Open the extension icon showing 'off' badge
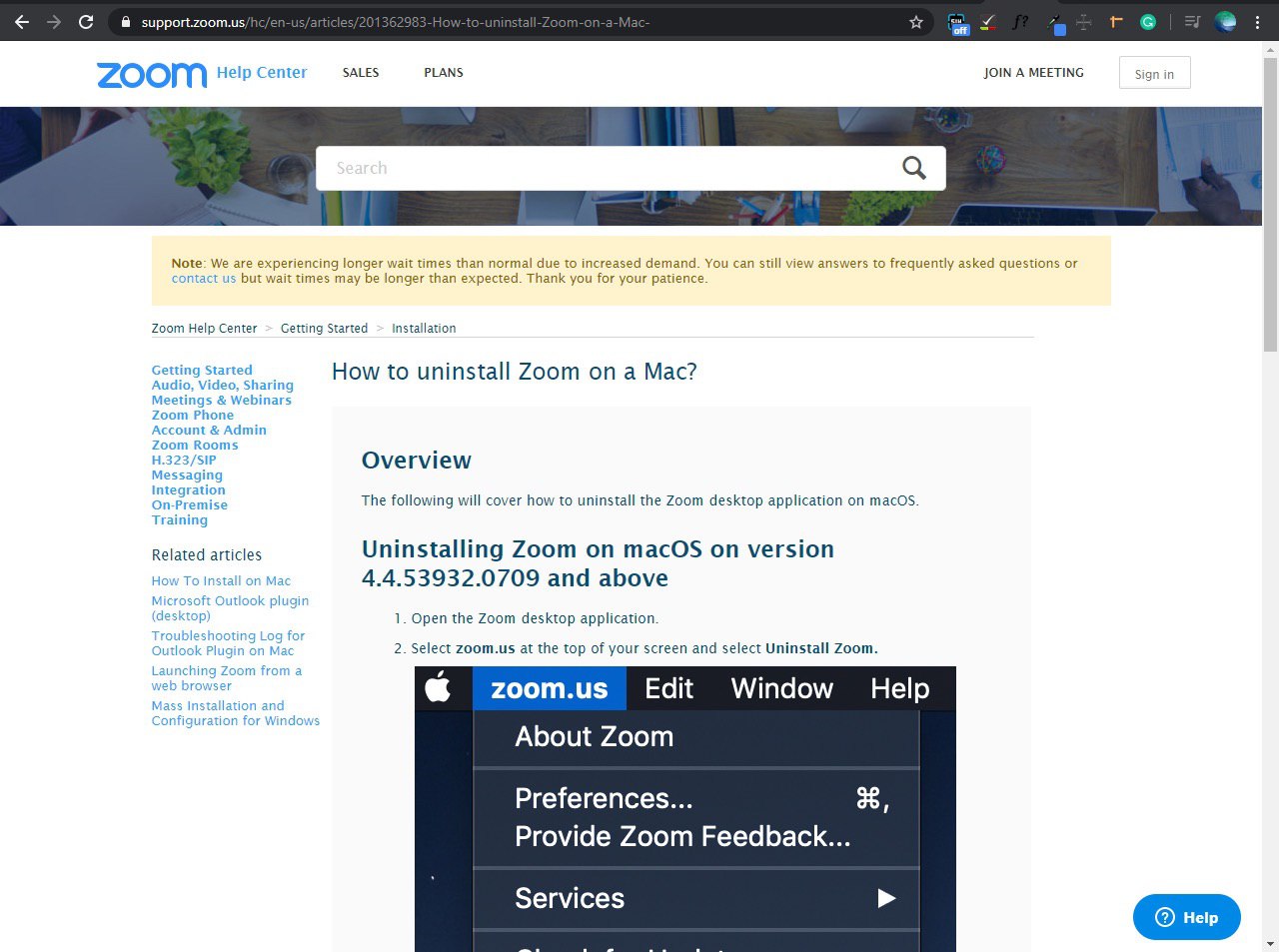 [x=957, y=23]
